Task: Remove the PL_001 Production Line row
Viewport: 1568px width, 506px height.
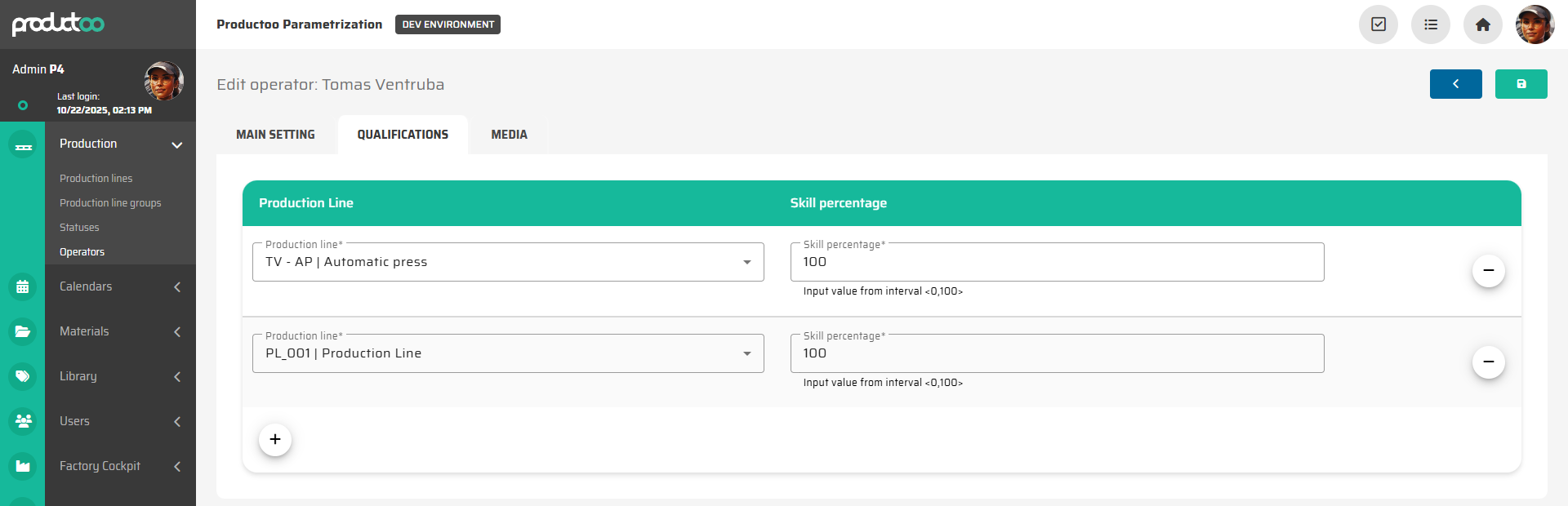Action: (x=1488, y=362)
